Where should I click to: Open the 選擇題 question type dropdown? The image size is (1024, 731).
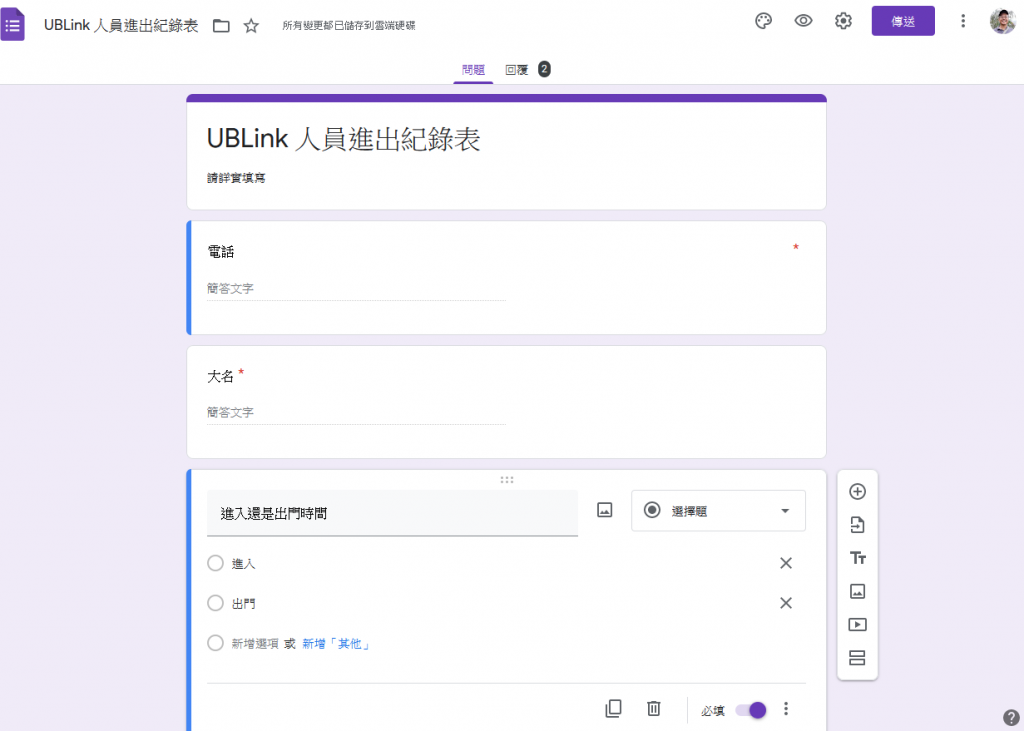tap(718, 511)
